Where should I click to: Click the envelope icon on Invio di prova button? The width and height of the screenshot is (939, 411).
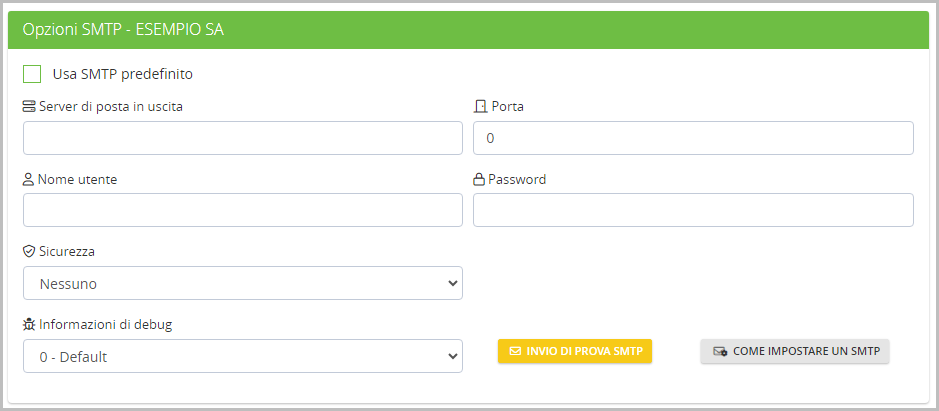pyautogui.click(x=515, y=351)
